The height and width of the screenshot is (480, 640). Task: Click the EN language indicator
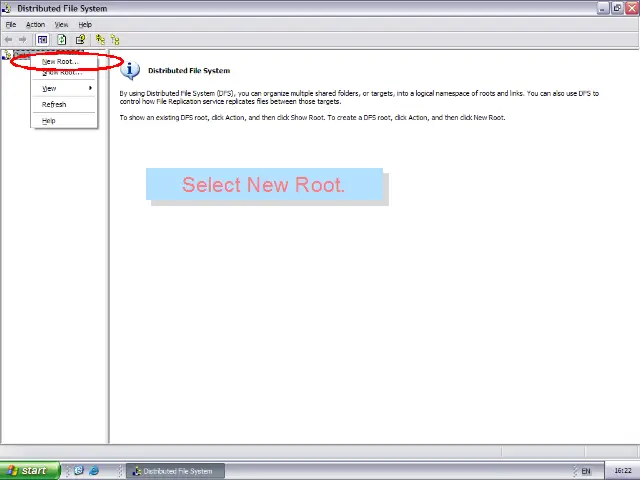pyautogui.click(x=586, y=471)
